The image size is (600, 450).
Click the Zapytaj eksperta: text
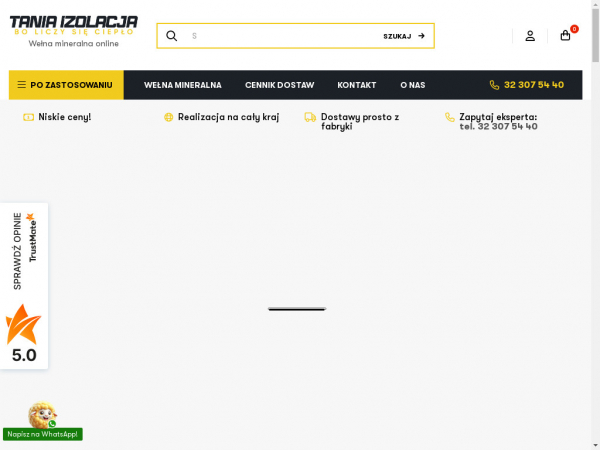point(498,117)
